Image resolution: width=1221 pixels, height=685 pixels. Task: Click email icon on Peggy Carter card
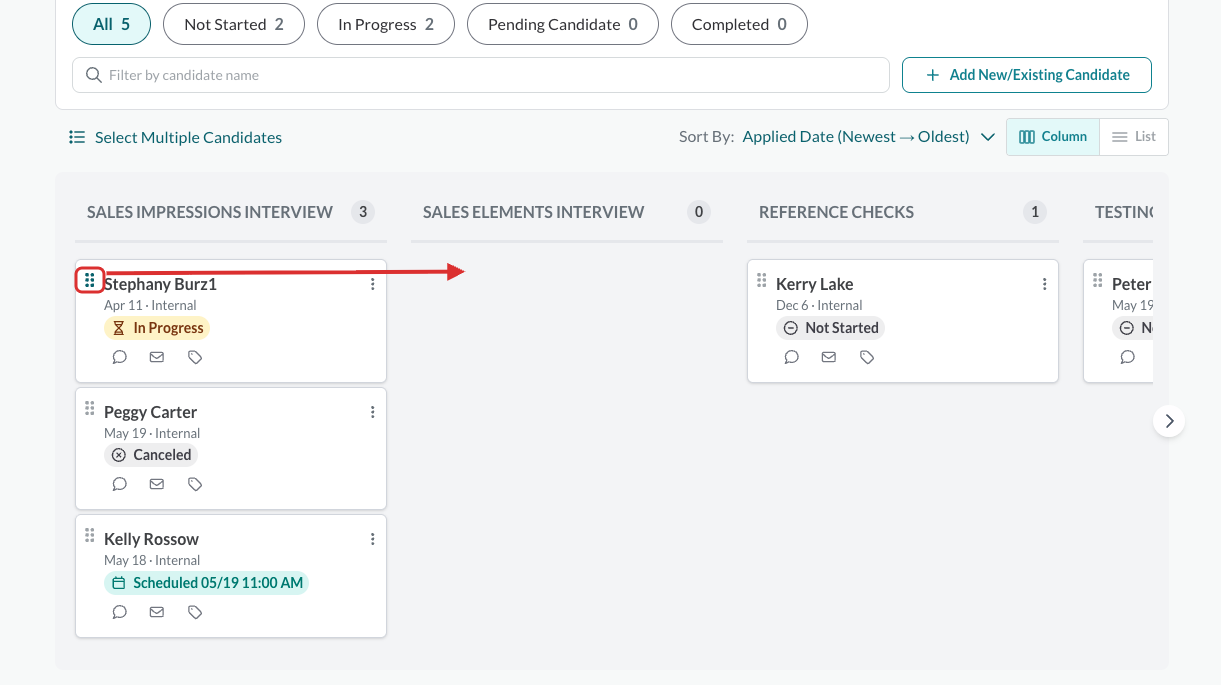(x=157, y=484)
